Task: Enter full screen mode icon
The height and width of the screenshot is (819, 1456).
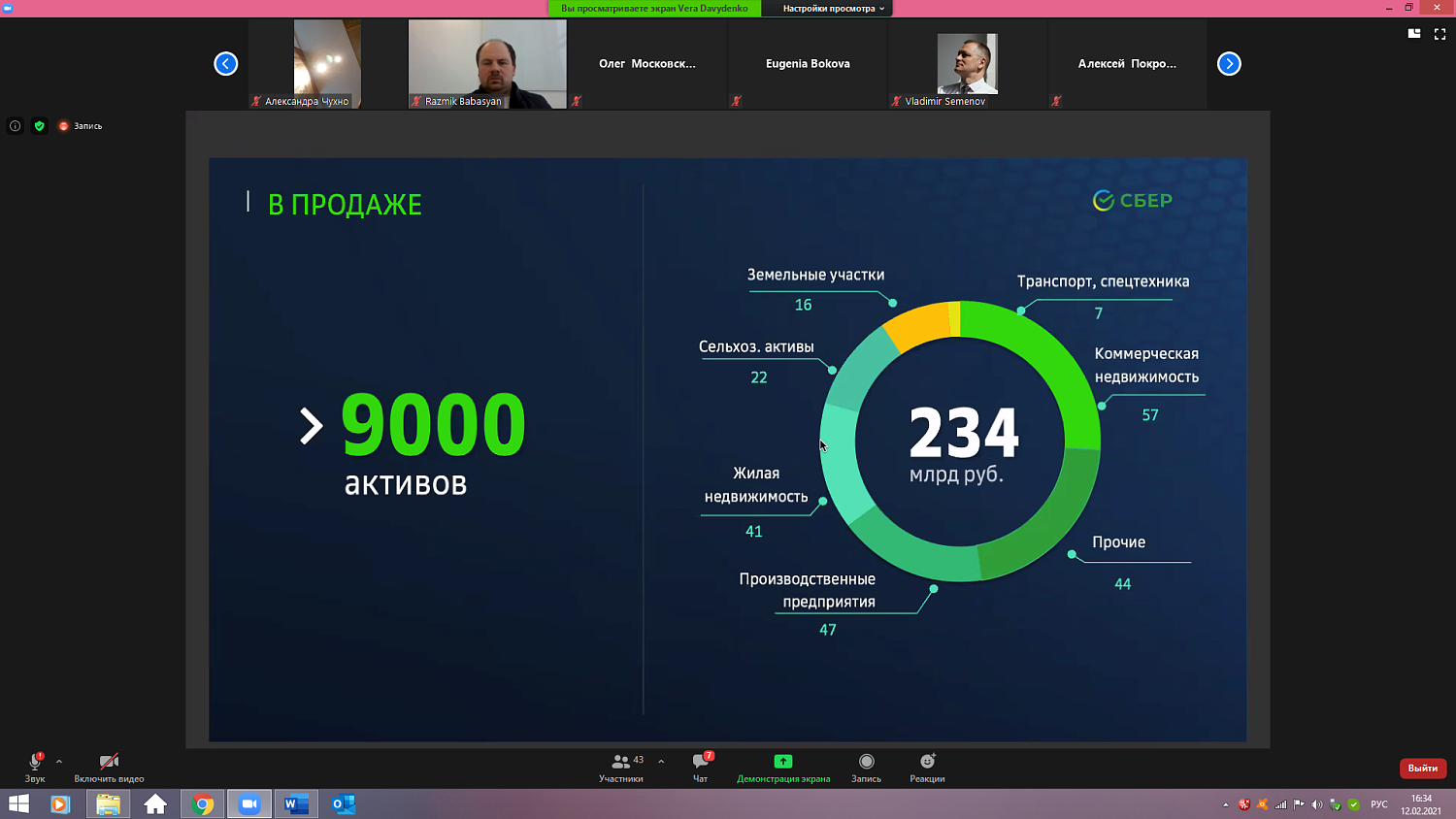Action: tap(1440, 34)
